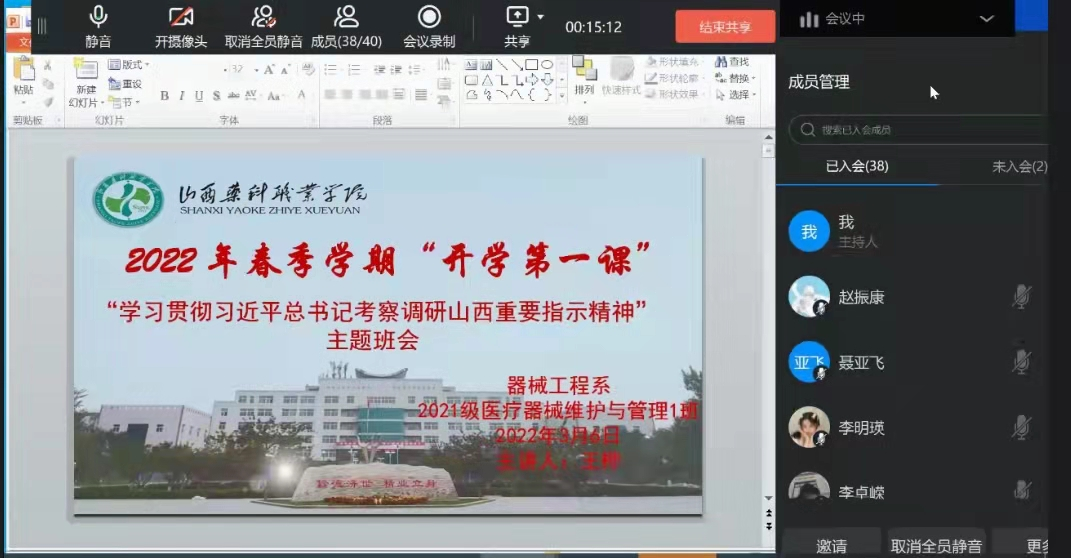Viewport: 1071px width, 558px height.
Task: Expand the share options arrow
Action: click(541, 17)
